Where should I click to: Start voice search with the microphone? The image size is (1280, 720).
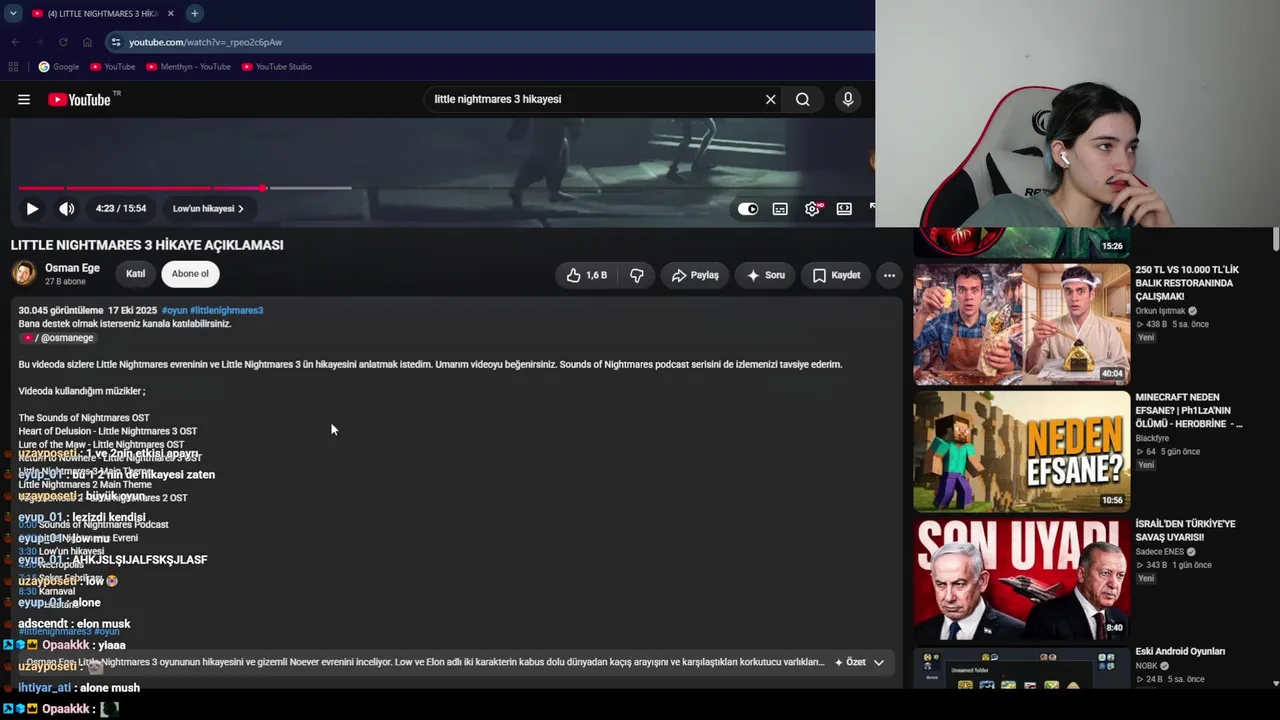(848, 99)
